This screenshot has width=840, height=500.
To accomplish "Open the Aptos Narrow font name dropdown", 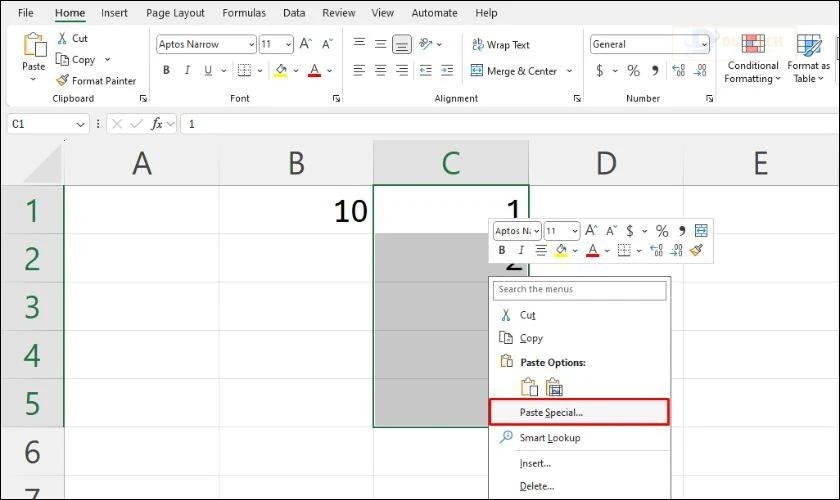I will [250, 45].
